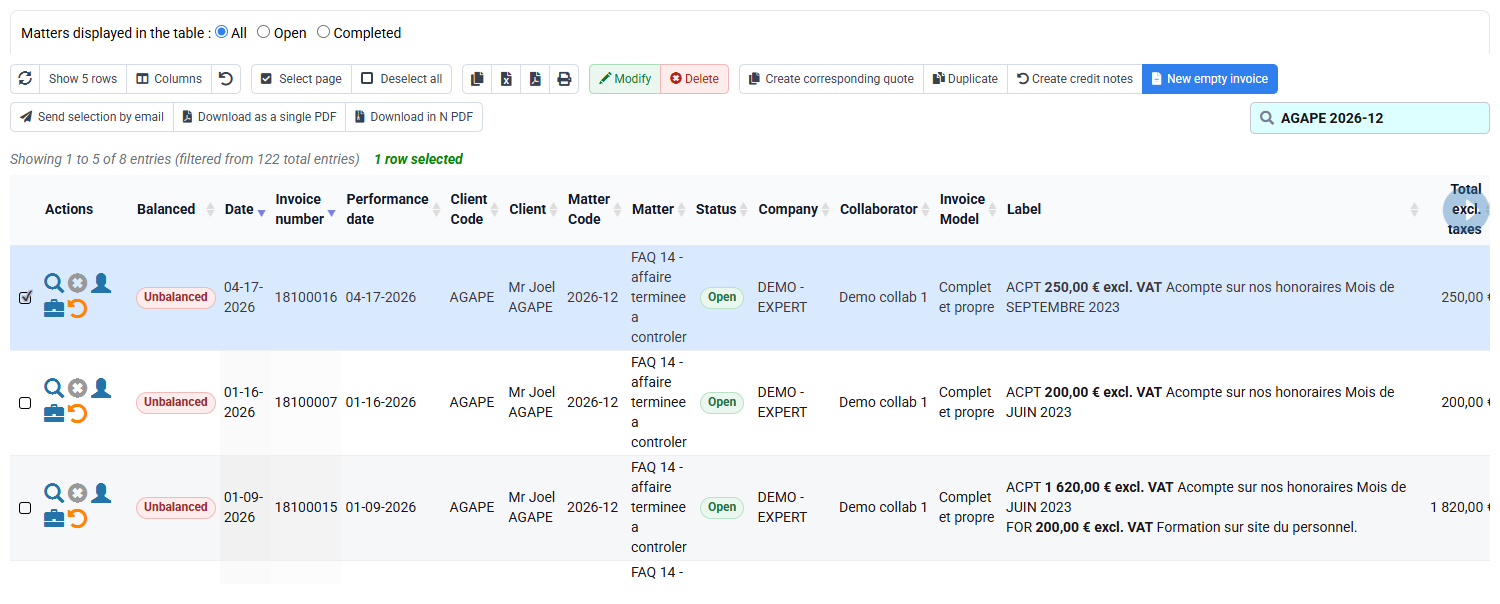Sort table by Date column
The width and height of the screenshot is (1500, 604).
point(245,209)
